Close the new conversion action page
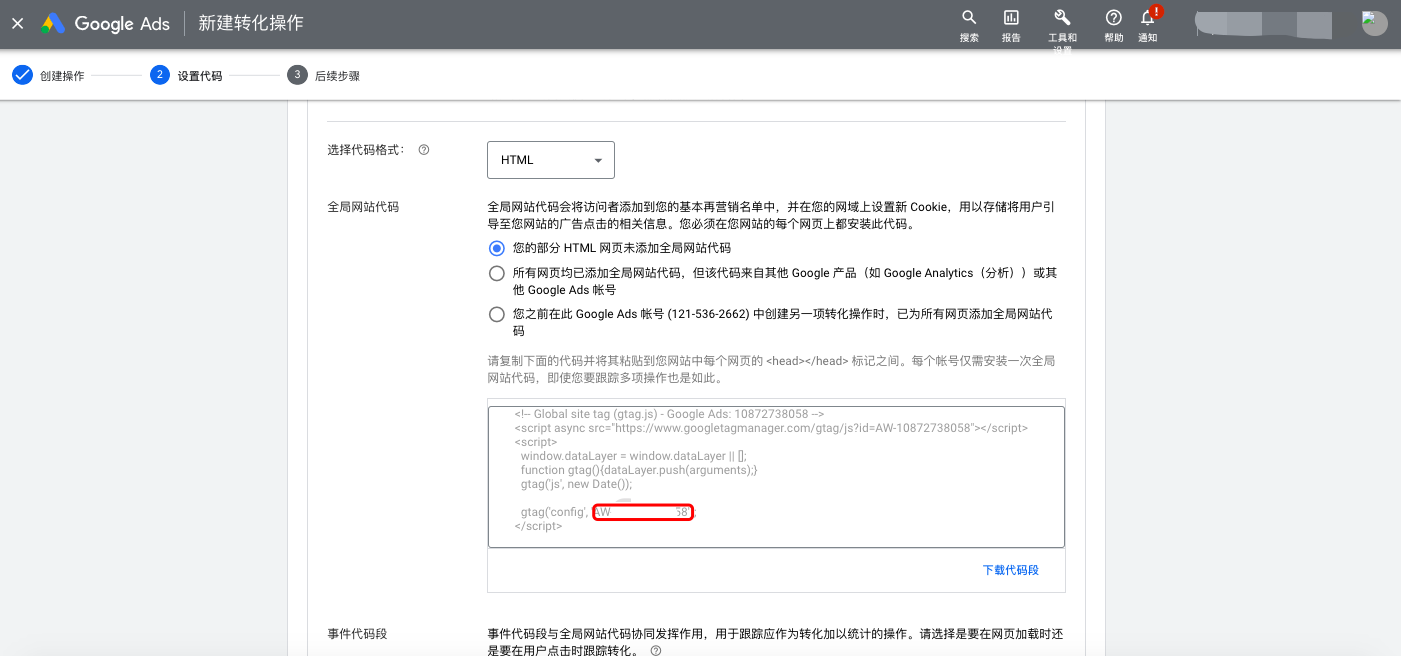This screenshot has height=656, width=1401. (17, 23)
